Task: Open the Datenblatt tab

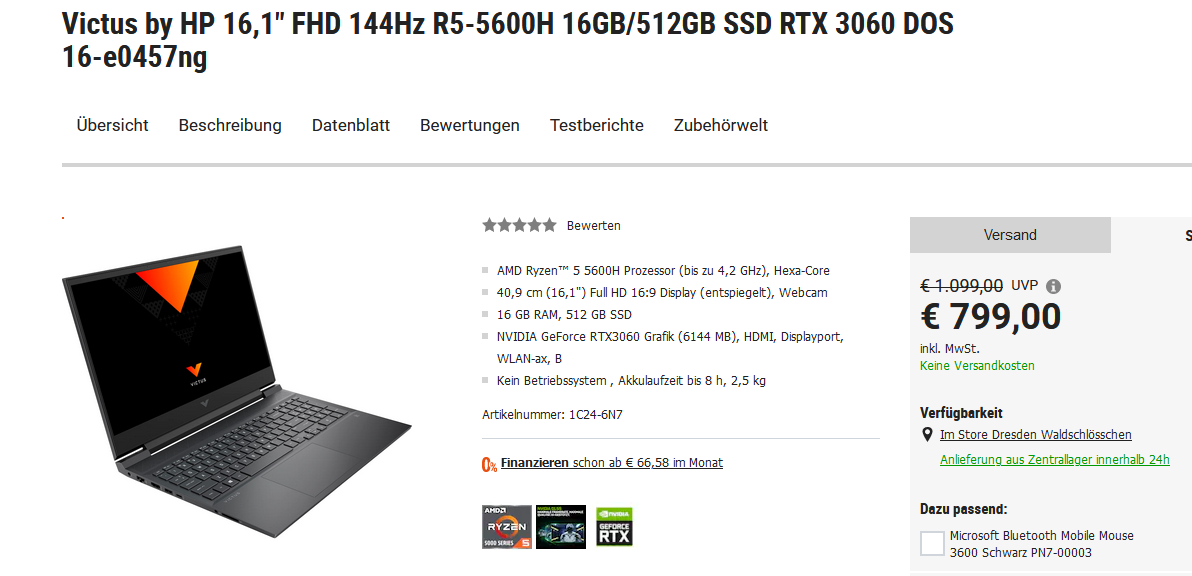Action: [x=351, y=125]
